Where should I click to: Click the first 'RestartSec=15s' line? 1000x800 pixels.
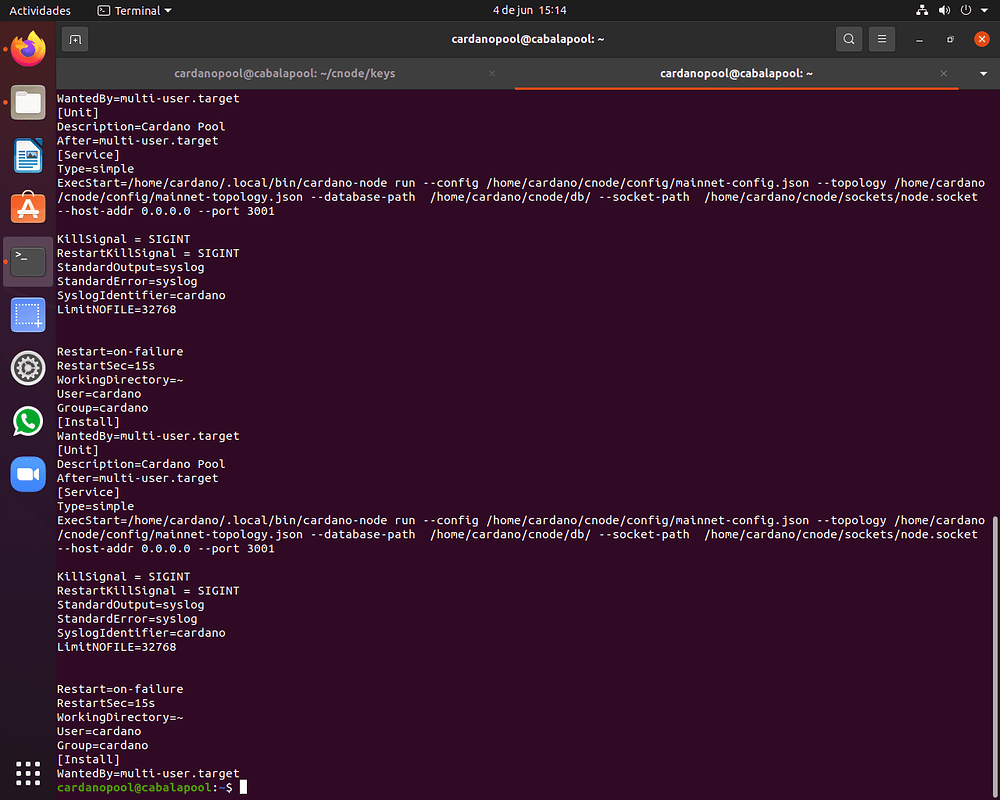tap(106, 366)
